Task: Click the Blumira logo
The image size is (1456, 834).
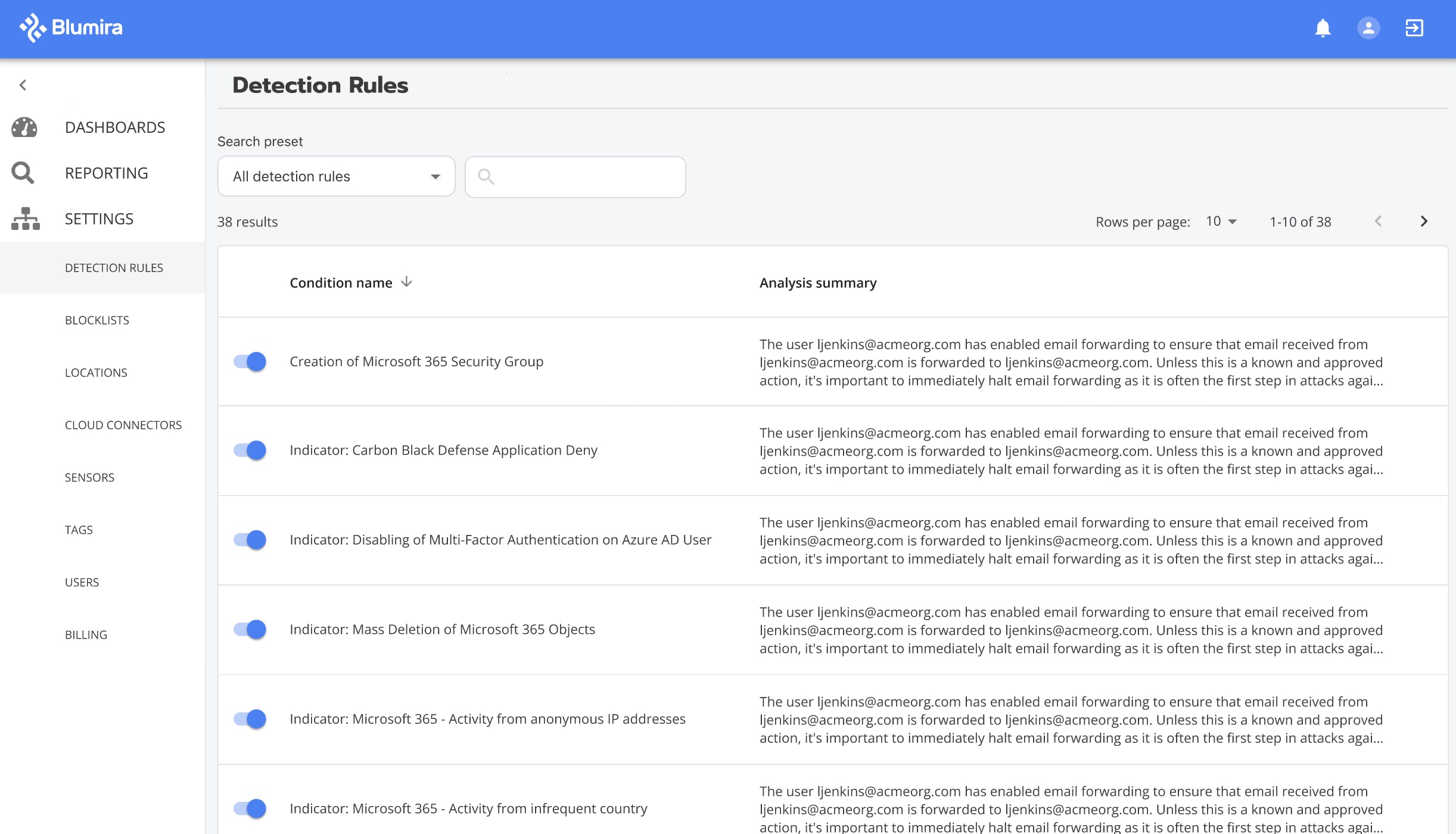Action: pos(71,27)
